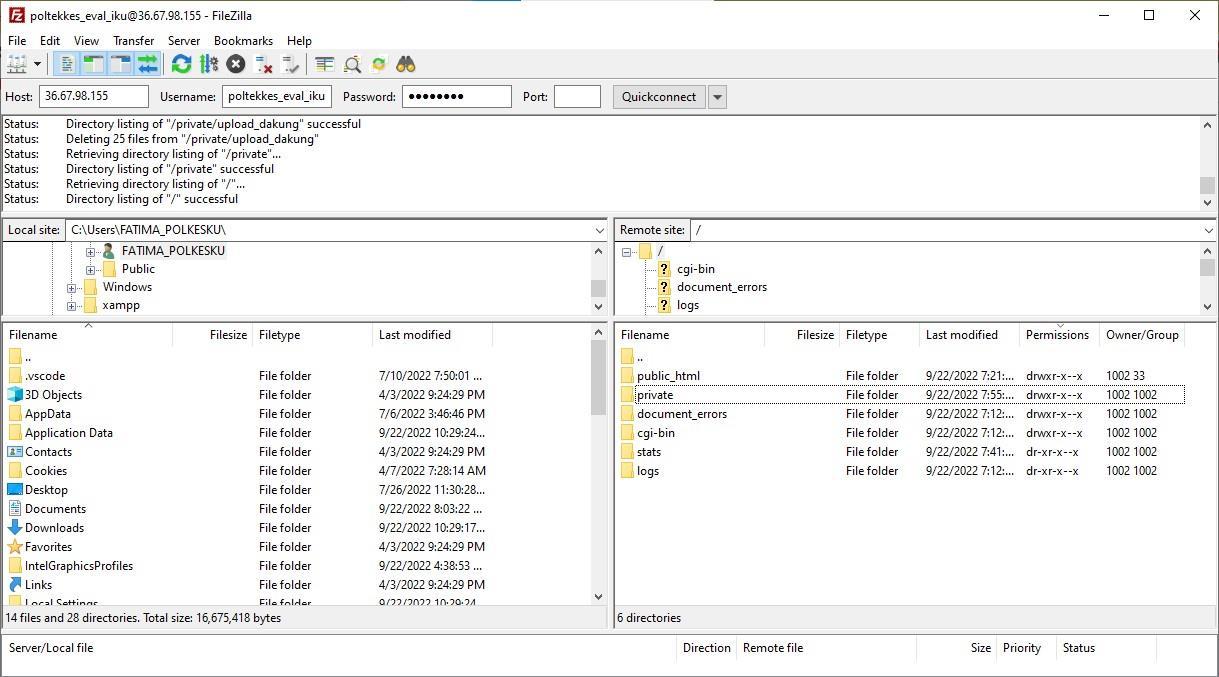
Task: Select document_errors in remote file list
Action: pyautogui.click(x=682, y=414)
